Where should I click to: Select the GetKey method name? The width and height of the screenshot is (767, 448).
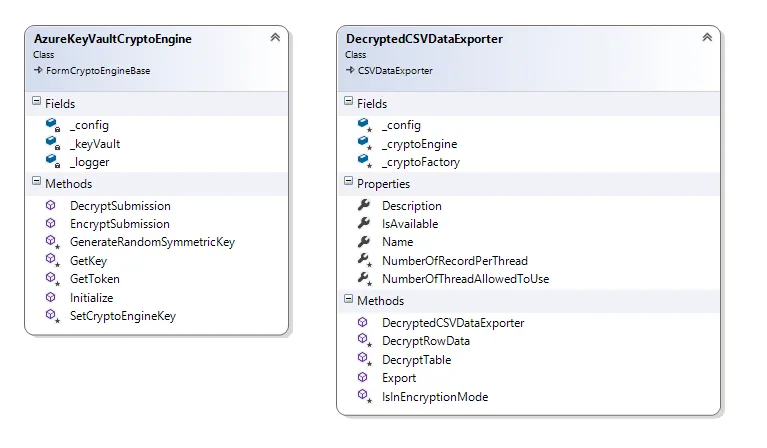point(89,261)
